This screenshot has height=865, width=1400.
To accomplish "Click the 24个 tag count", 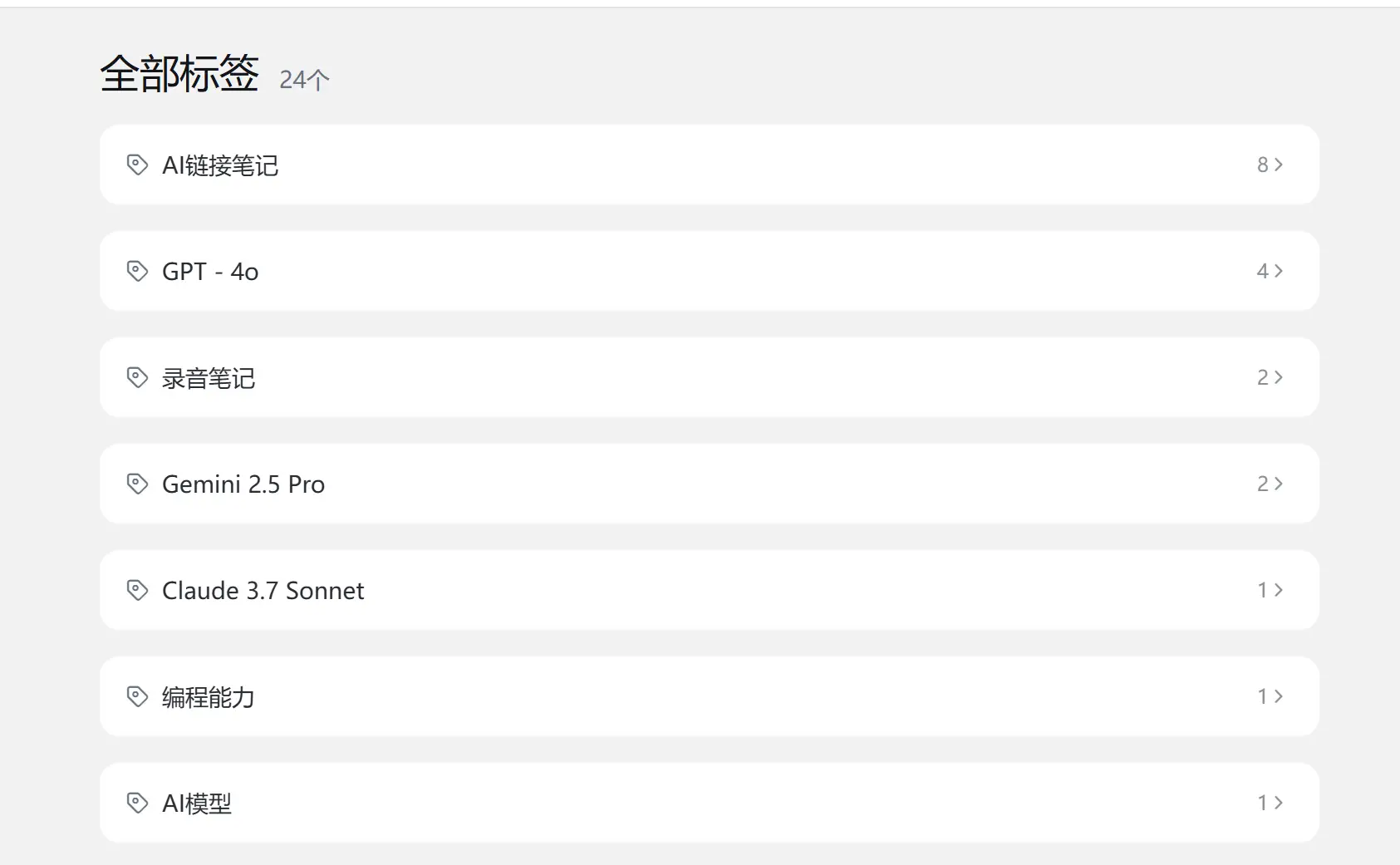I will (x=304, y=80).
